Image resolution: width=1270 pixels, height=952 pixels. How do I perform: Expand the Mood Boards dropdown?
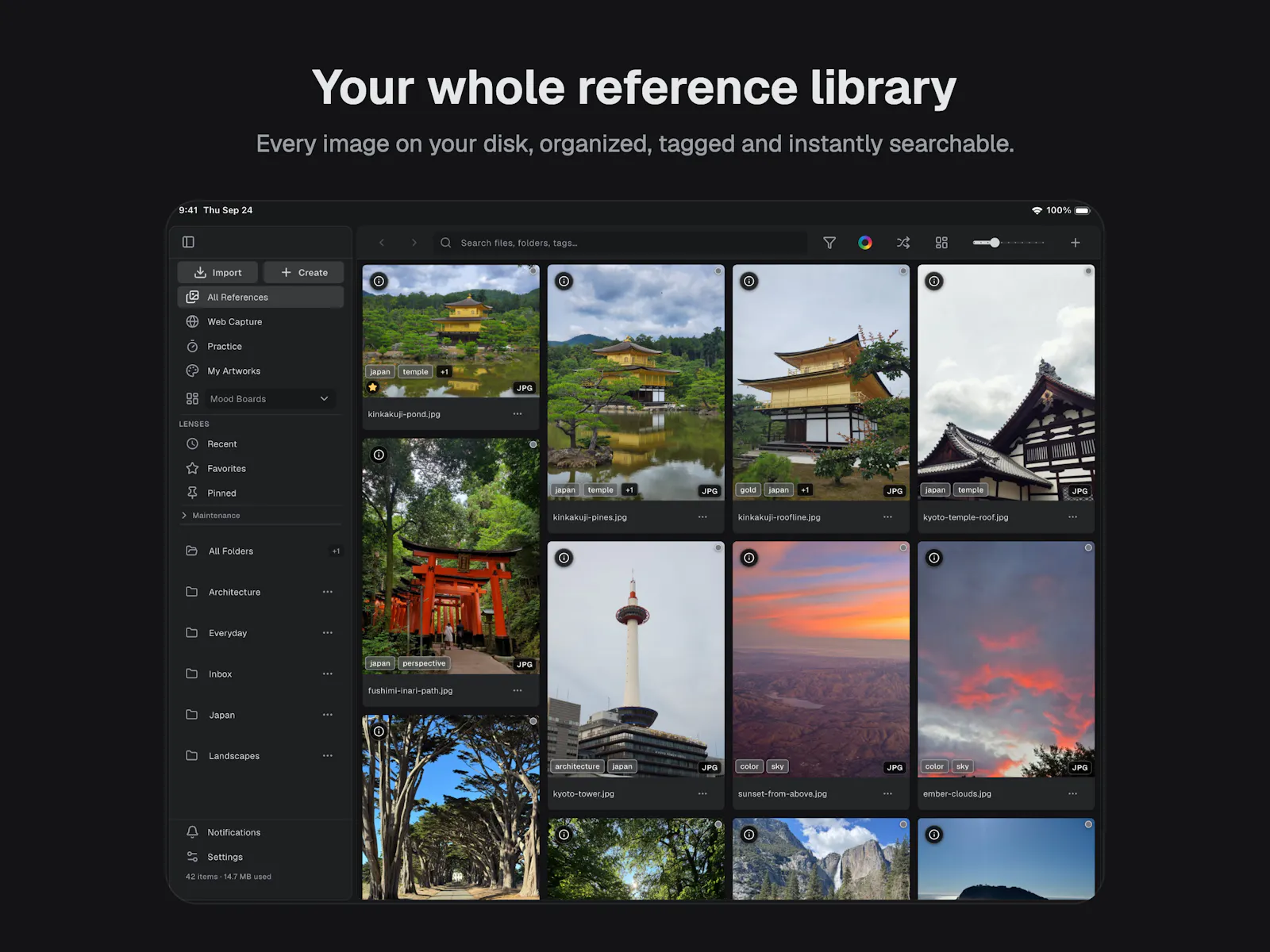coord(269,399)
